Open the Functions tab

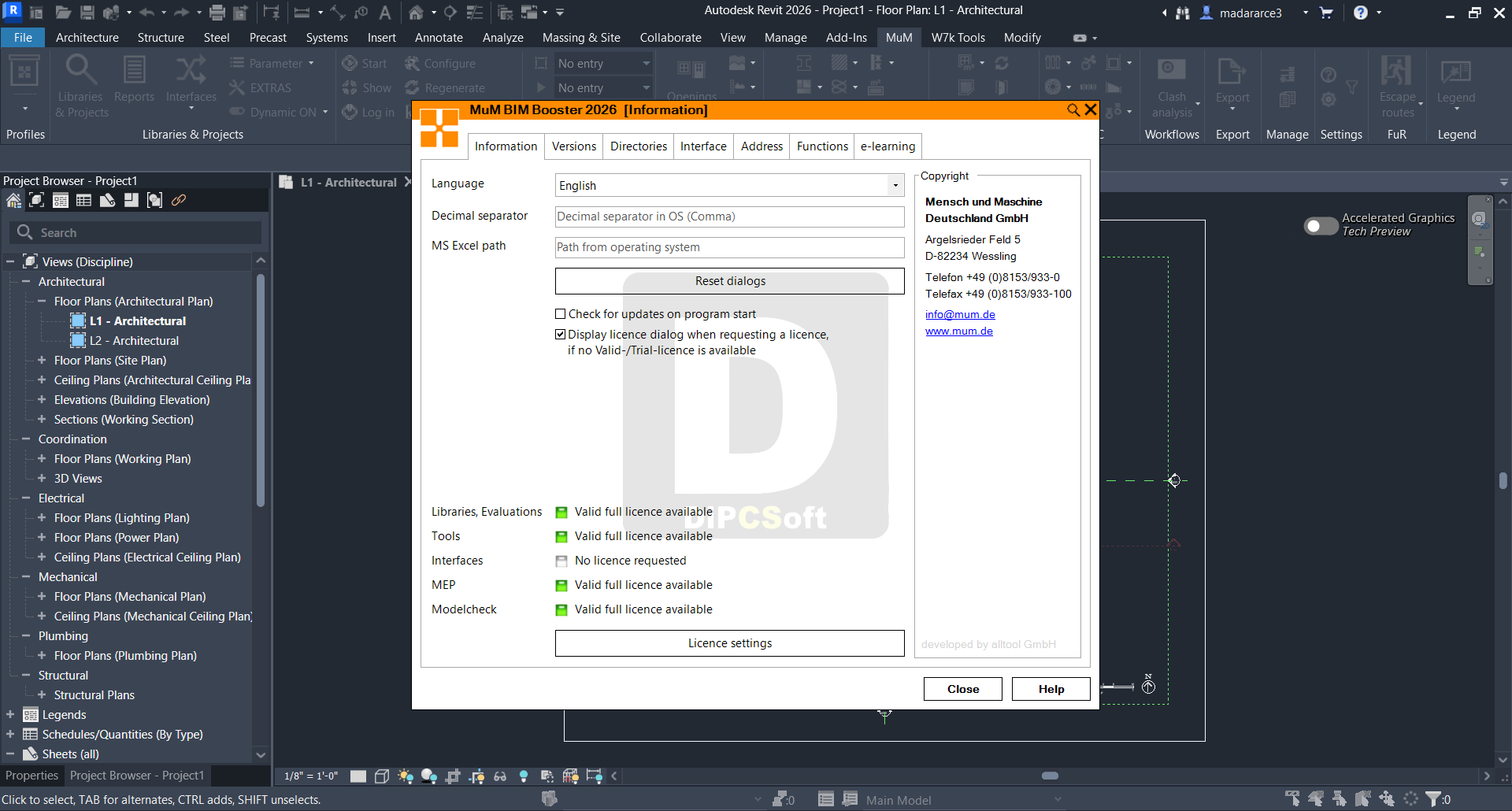[822, 146]
